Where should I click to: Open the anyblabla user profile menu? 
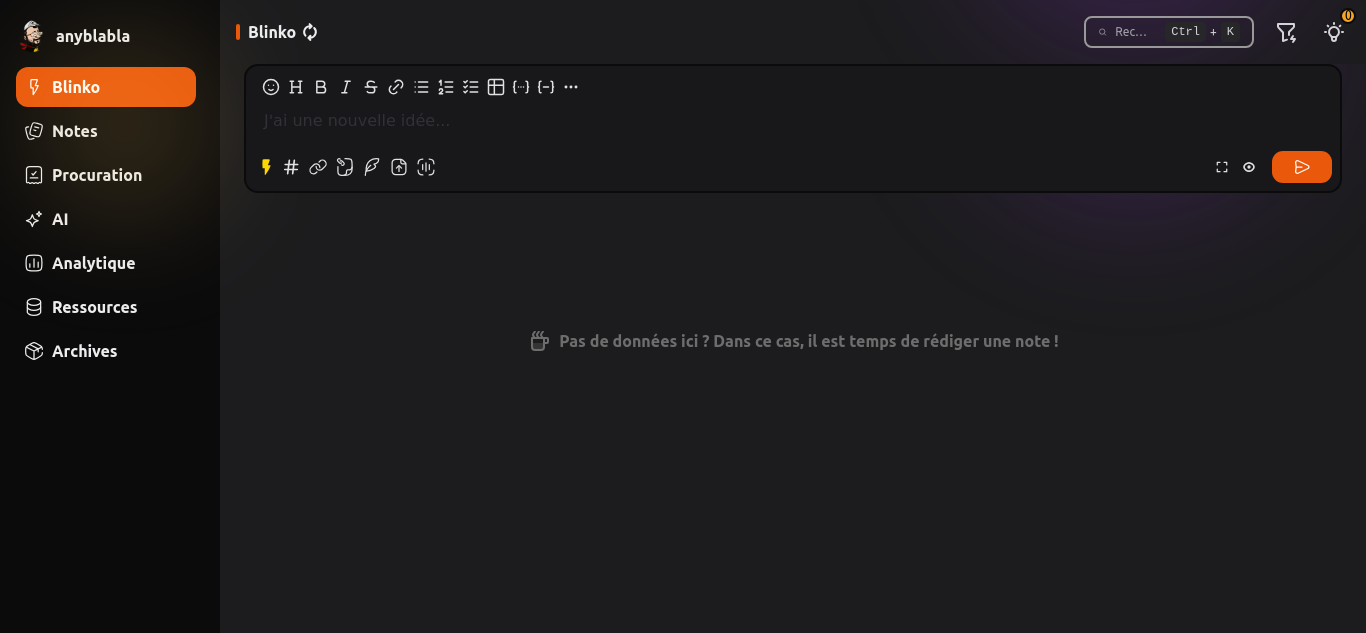[76, 36]
